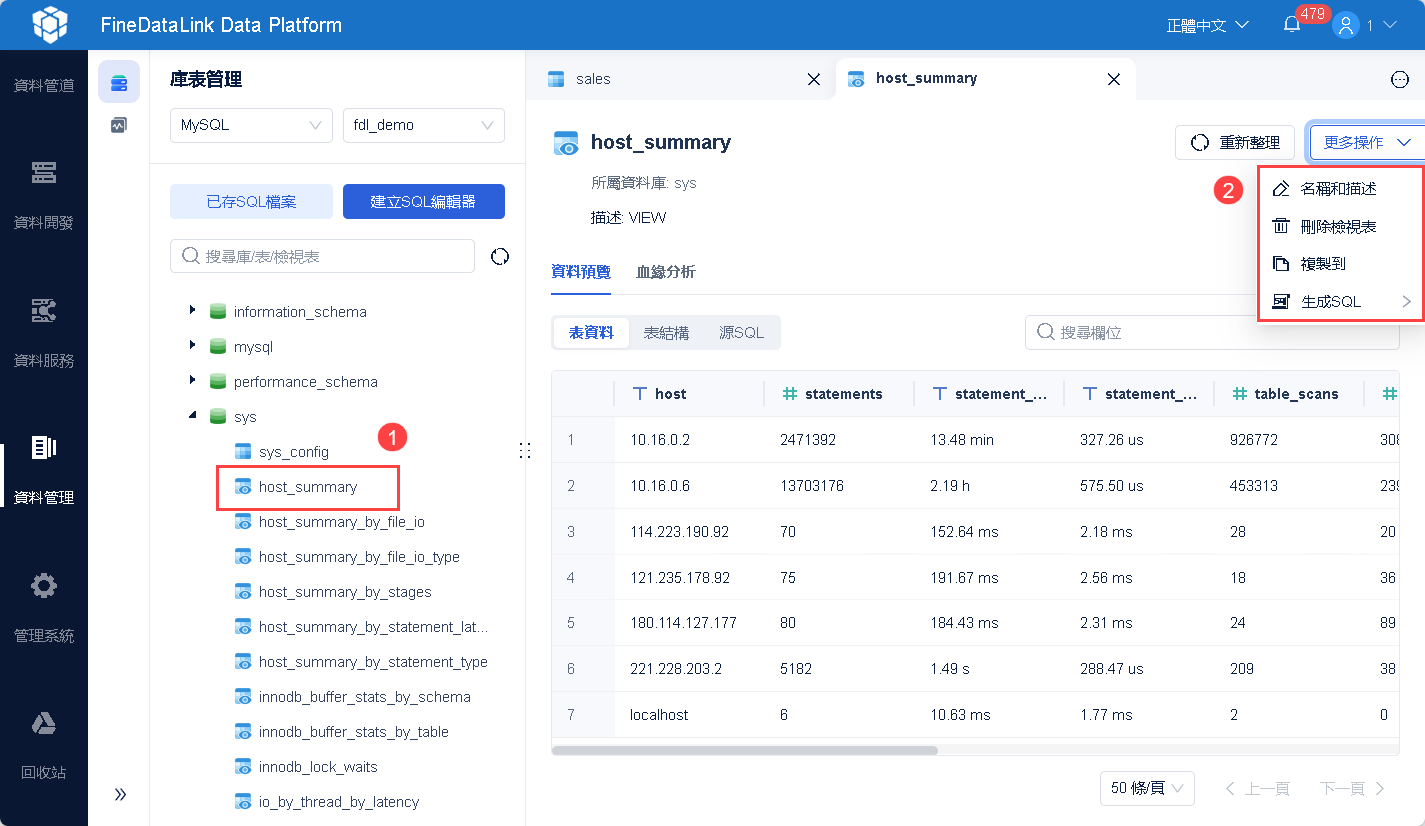The image size is (1425, 826).
Task: Open 管理系統 gear icon
Action: coord(44,586)
